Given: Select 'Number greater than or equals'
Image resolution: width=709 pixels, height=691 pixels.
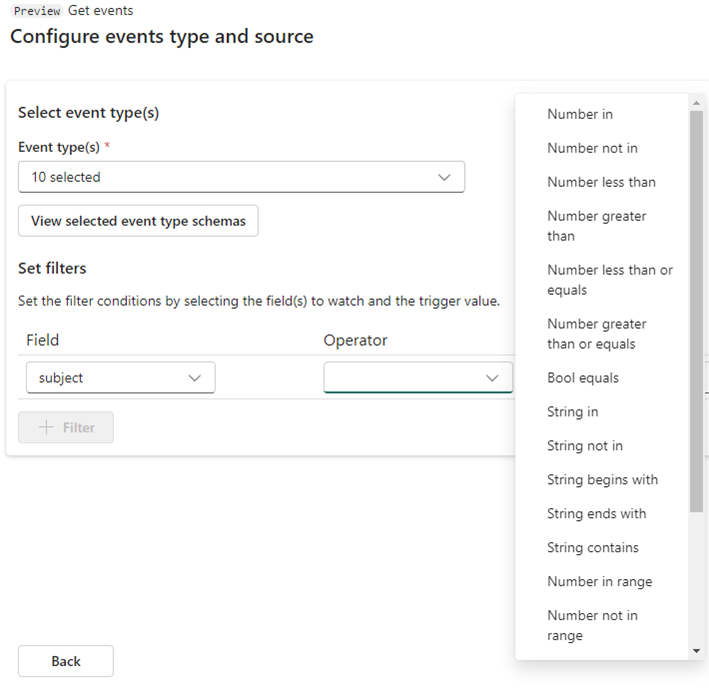Looking at the screenshot, I should click(597, 334).
